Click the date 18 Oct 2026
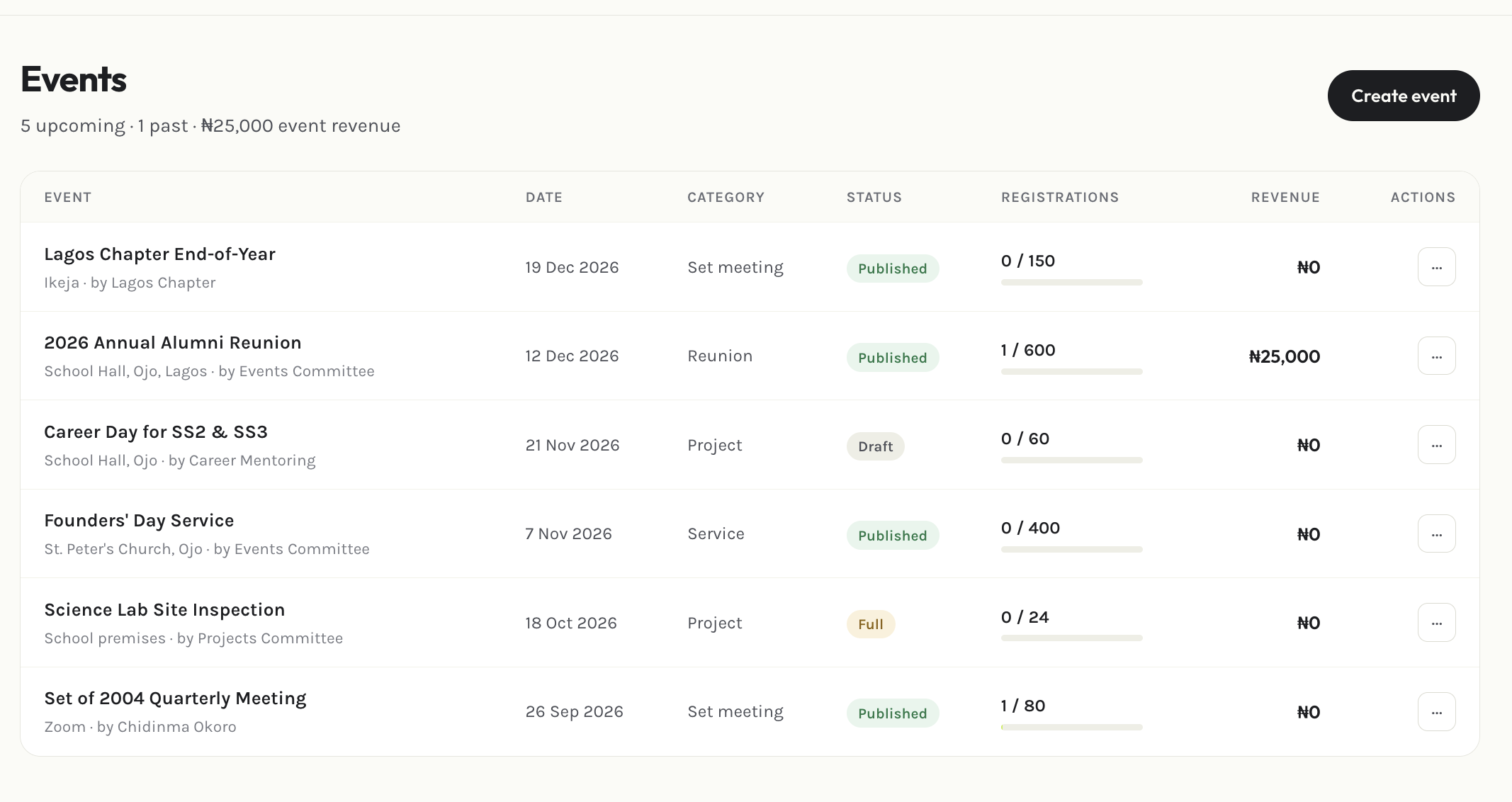Image resolution: width=1512 pixels, height=802 pixels. pos(571,623)
